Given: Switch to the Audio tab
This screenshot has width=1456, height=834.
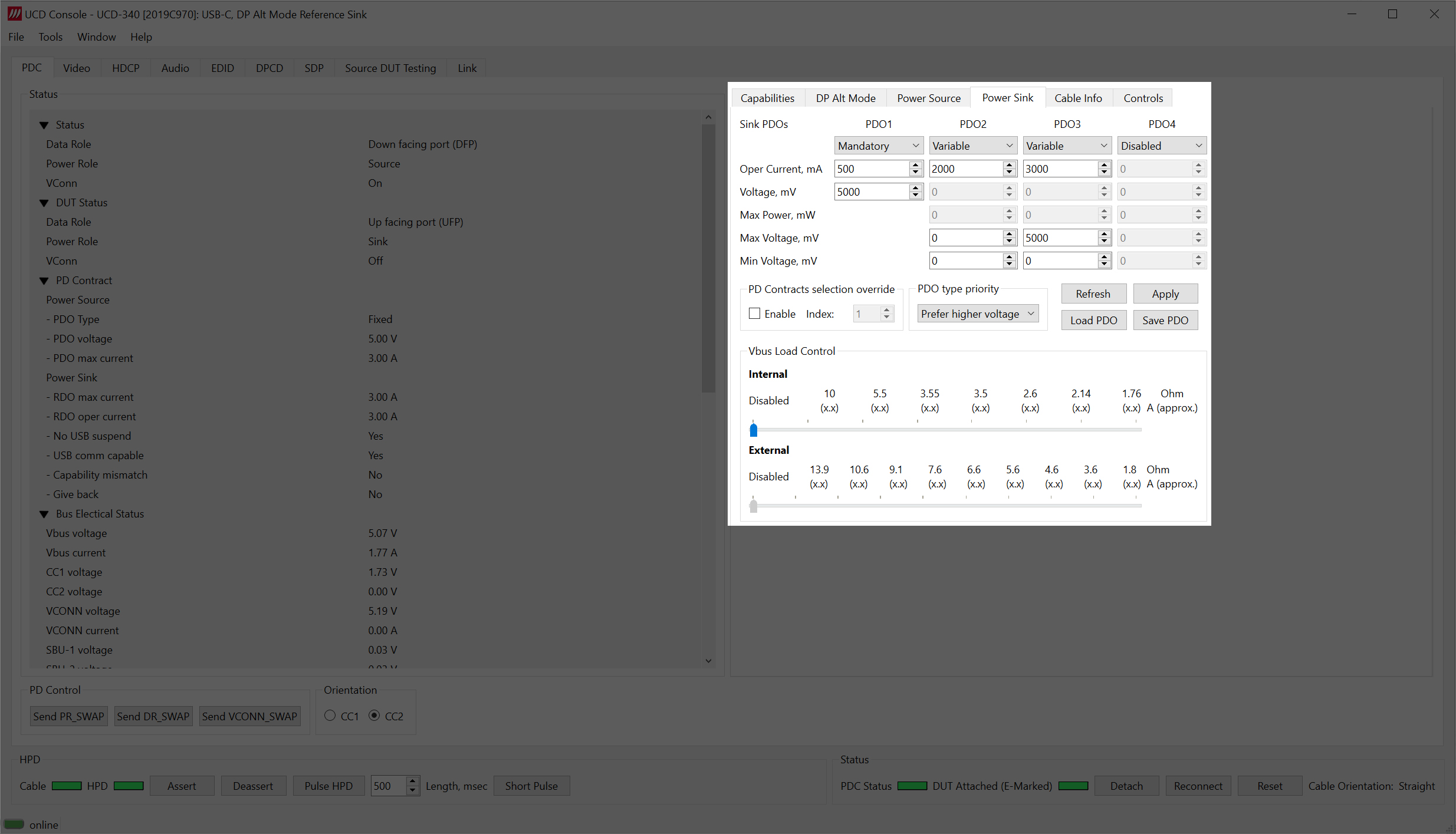Looking at the screenshot, I should coord(175,68).
